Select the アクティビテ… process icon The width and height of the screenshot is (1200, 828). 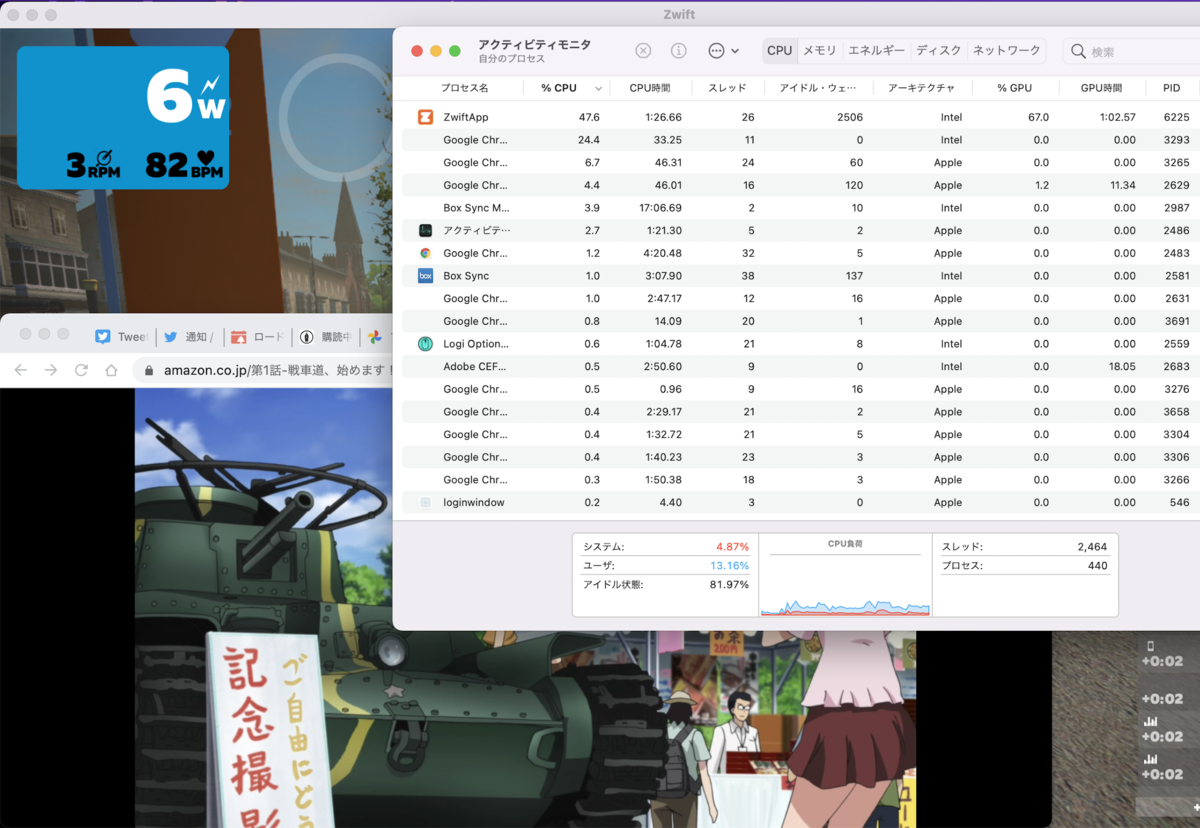tap(425, 230)
